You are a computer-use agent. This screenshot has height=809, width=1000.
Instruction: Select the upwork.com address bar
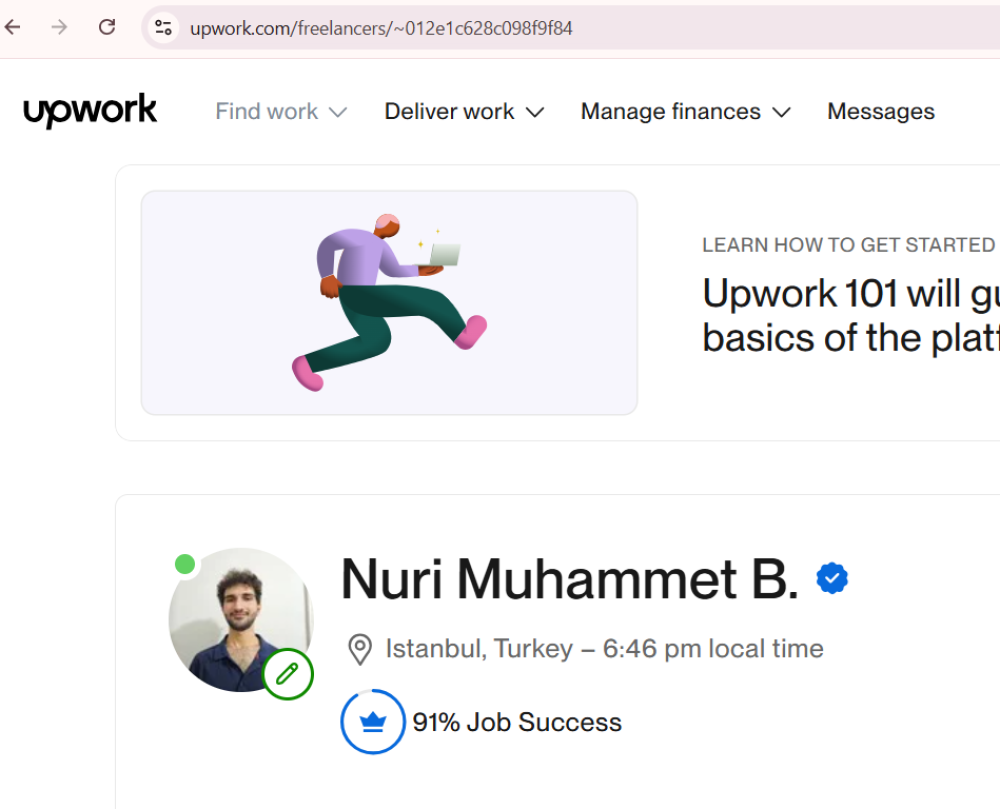500,28
